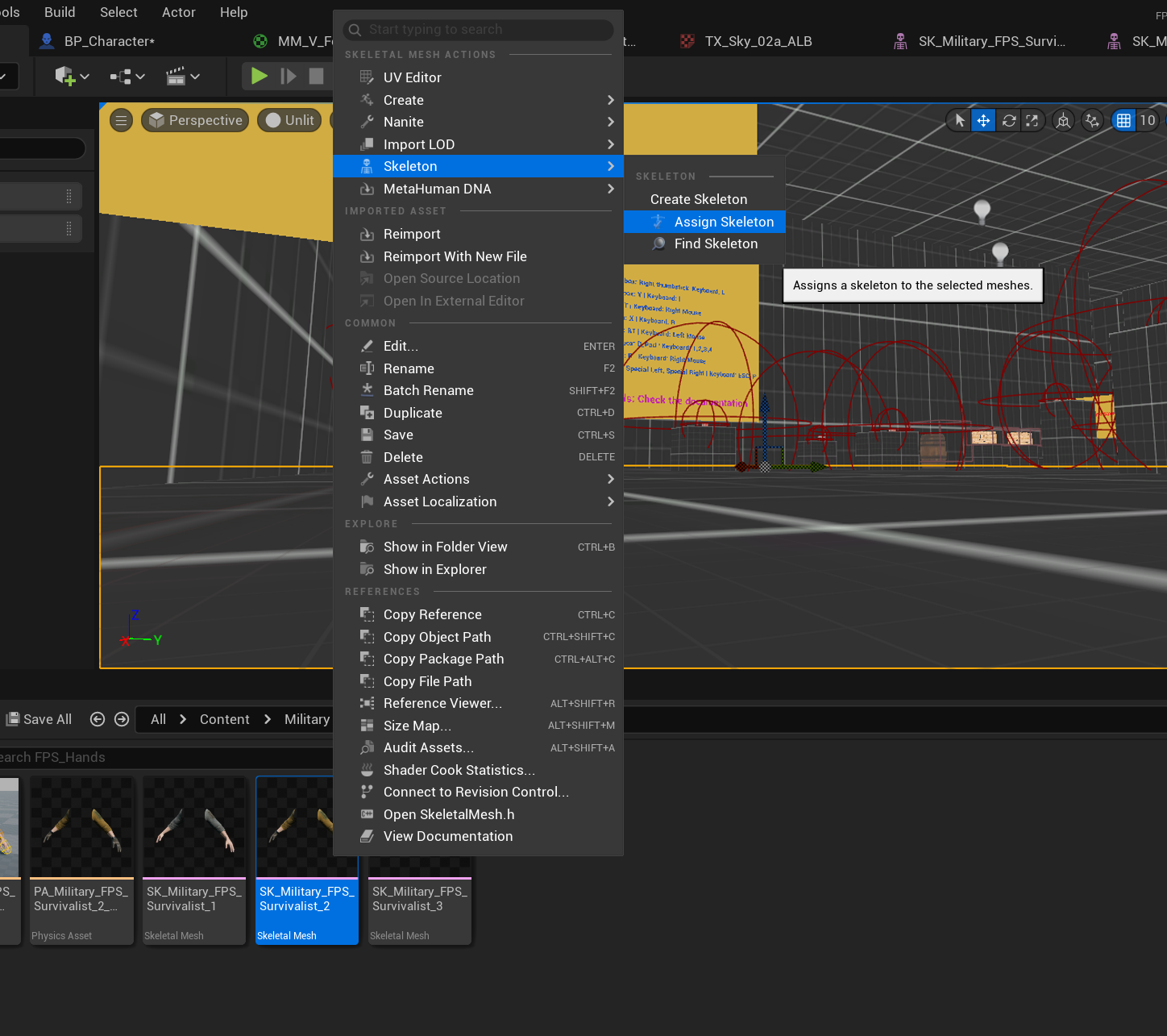This screenshot has height=1036, width=1167.
Task: Click Save All in Content Browser
Action: click(x=39, y=719)
